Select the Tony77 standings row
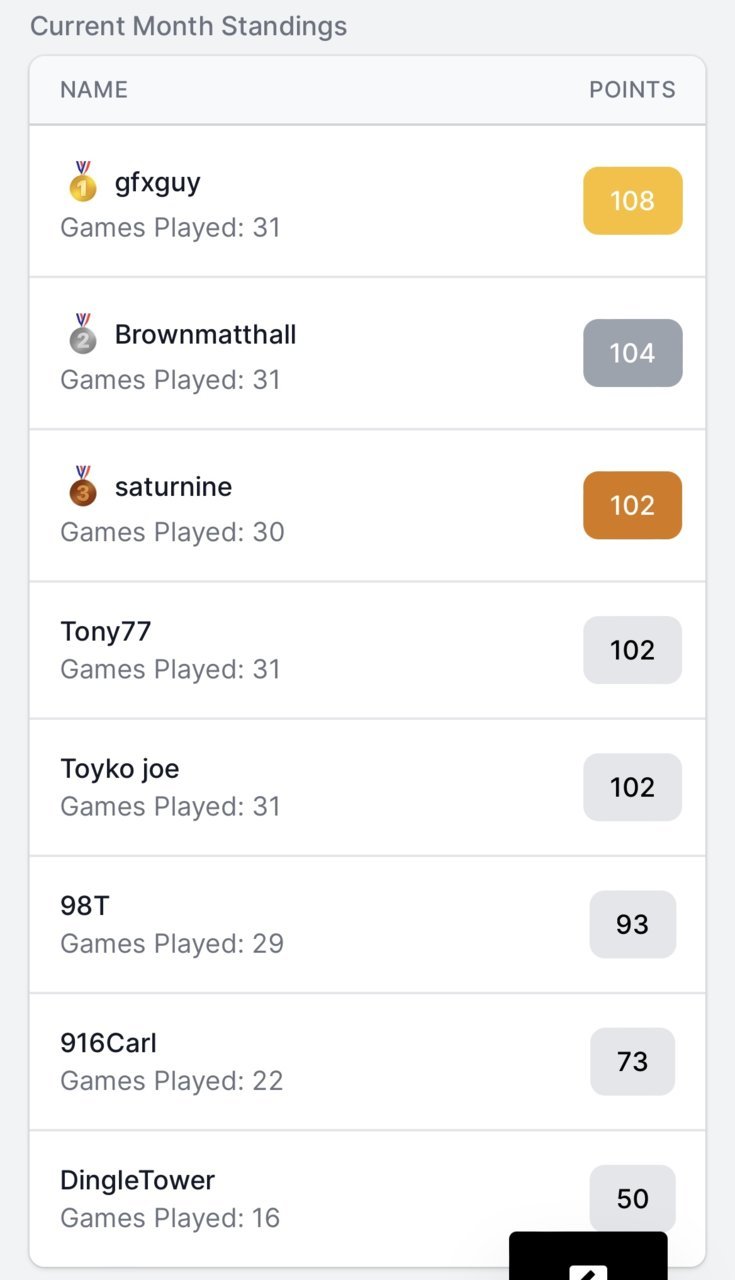735x1280 pixels. tap(367, 650)
